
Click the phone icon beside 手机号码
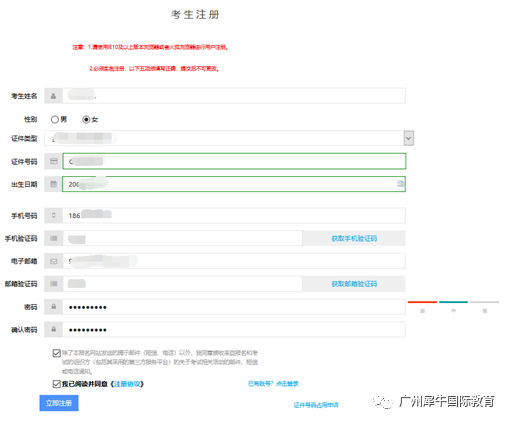click(54, 216)
